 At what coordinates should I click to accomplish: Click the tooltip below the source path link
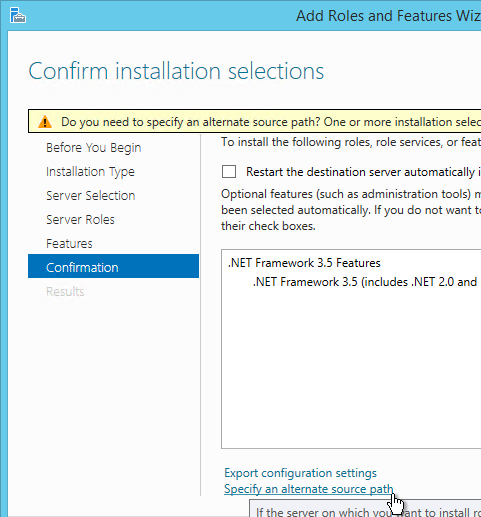pyautogui.click(x=365, y=508)
